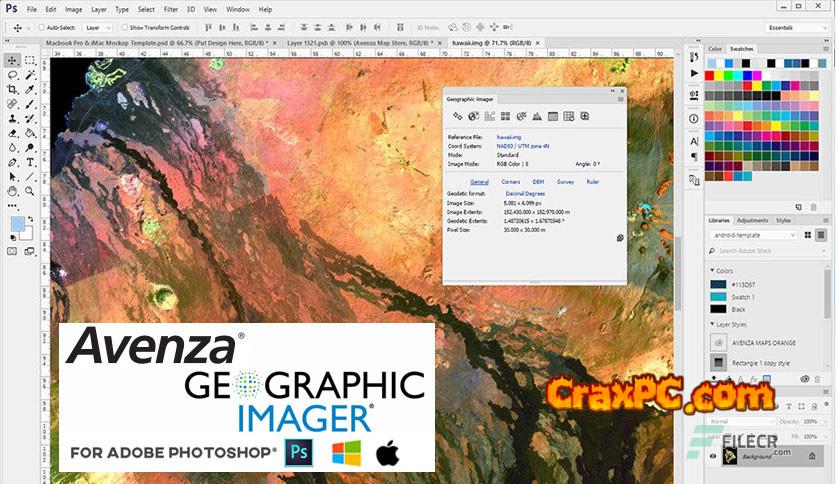The width and height of the screenshot is (836, 484).
Task: Pick the red swatch in Swatches panel
Action: pyautogui.click(x=711, y=75)
